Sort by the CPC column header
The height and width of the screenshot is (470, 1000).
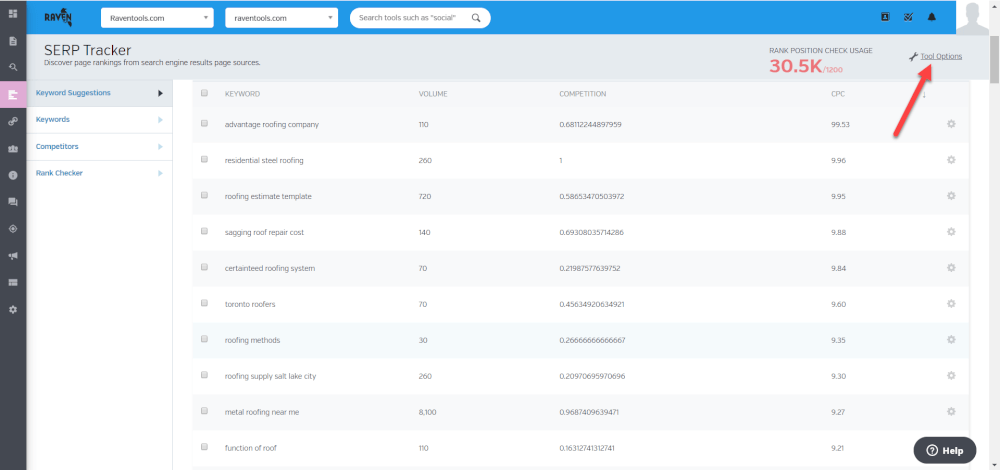838,94
